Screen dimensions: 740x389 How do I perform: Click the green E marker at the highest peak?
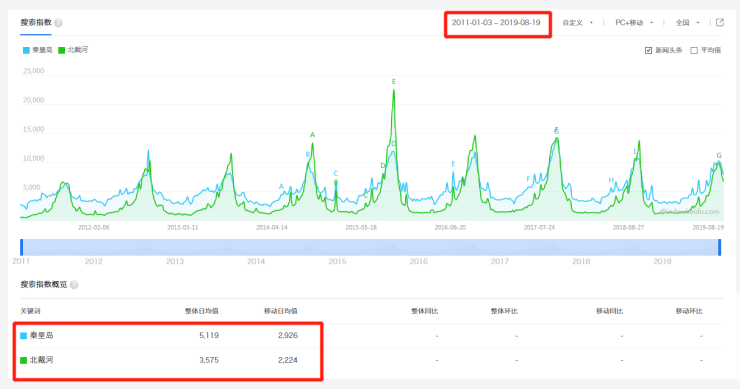coord(394,82)
